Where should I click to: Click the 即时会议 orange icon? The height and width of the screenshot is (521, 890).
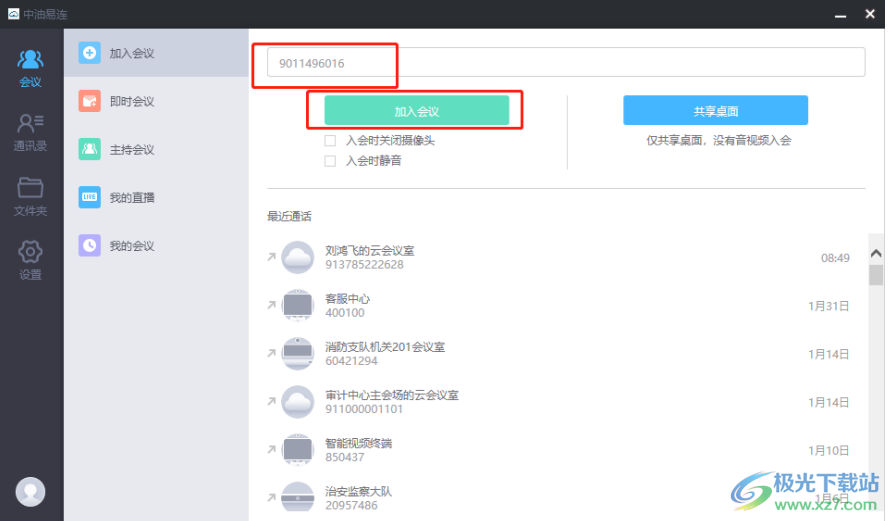89,101
